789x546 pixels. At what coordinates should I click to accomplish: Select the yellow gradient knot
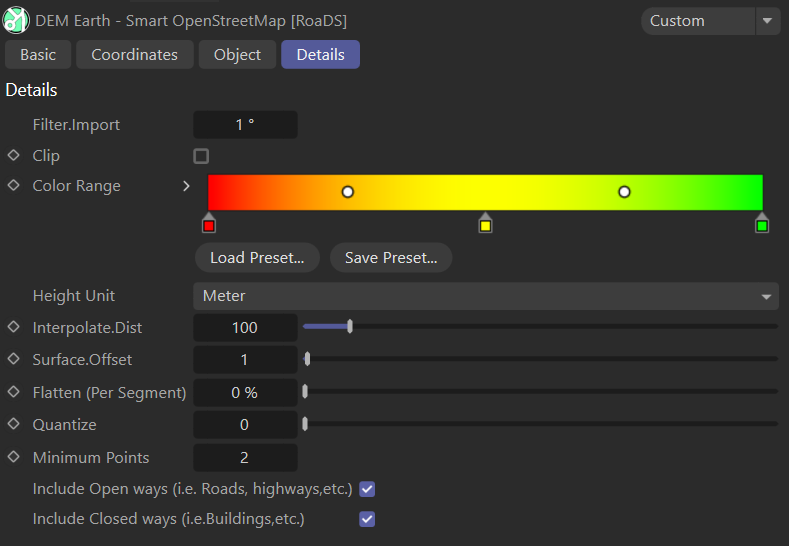click(485, 223)
